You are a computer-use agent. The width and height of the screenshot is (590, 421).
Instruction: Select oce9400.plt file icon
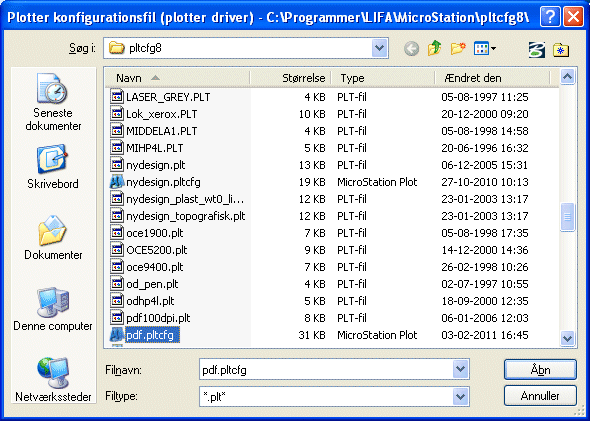click(x=117, y=266)
